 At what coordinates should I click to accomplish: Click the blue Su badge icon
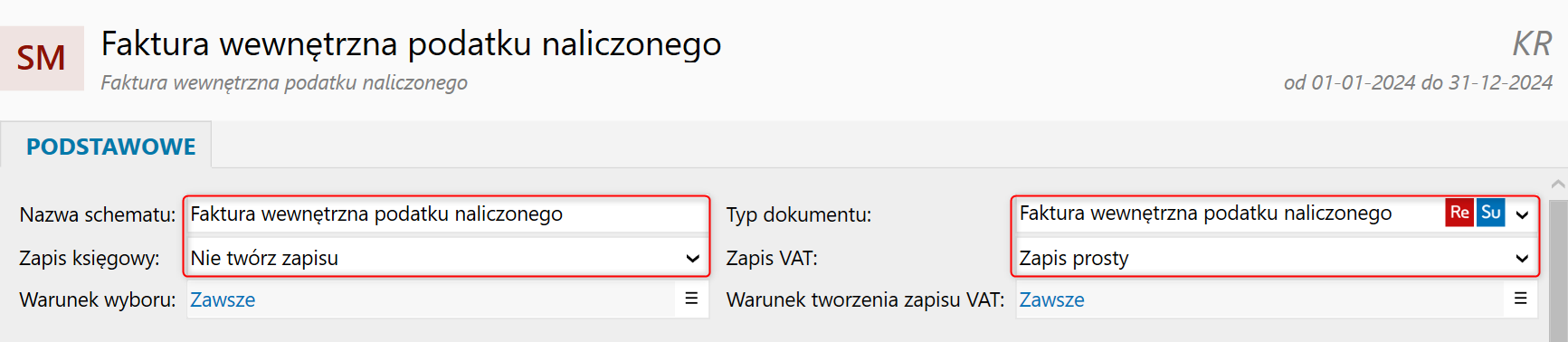pyautogui.click(x=1491, y=213)
